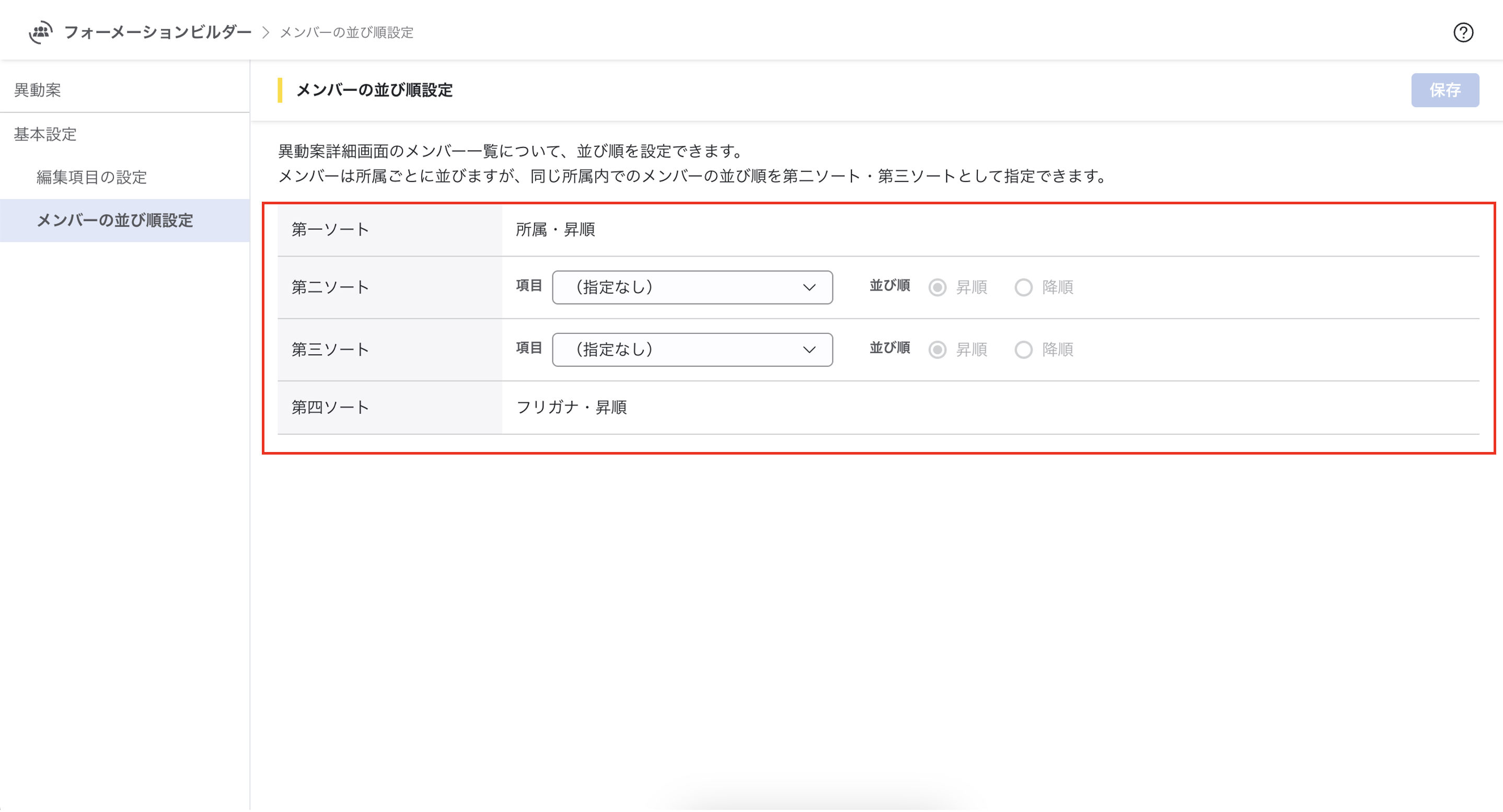Image resolution: width=1503 pixels, height=812 pixels.
Task: Click フォーメーションビルダー breadcrumb title link
Action: 157,32
